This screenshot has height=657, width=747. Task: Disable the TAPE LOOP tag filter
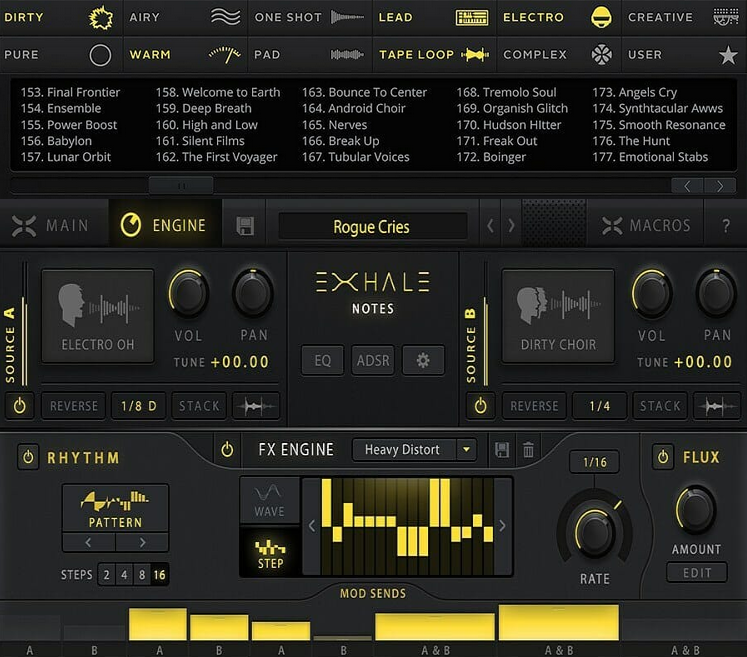click(x=434, y=55)
